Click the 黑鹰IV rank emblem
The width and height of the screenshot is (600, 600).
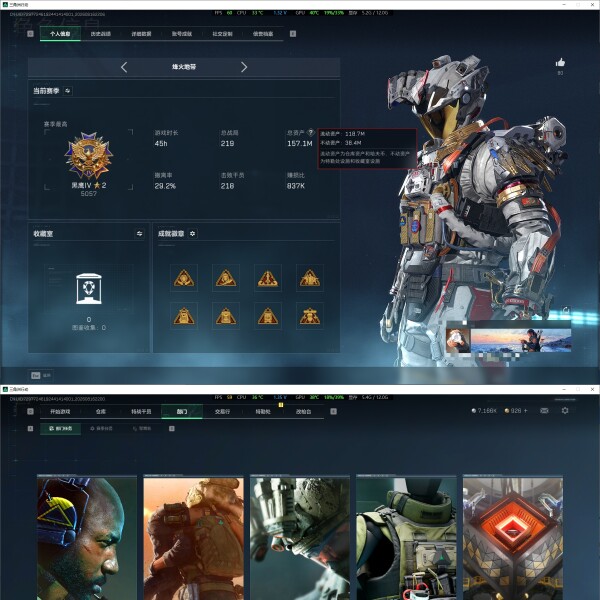(x=89, y=155)
